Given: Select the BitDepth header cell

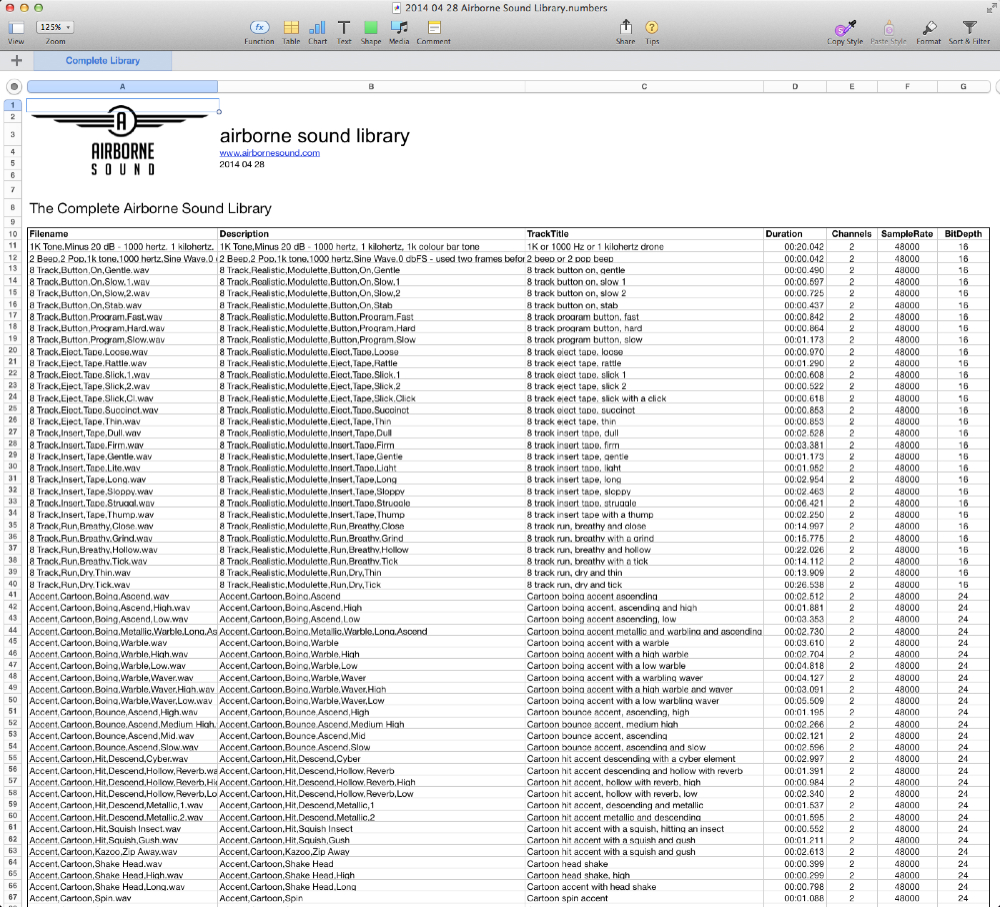Looking at the screenshot, I should 963,234.
